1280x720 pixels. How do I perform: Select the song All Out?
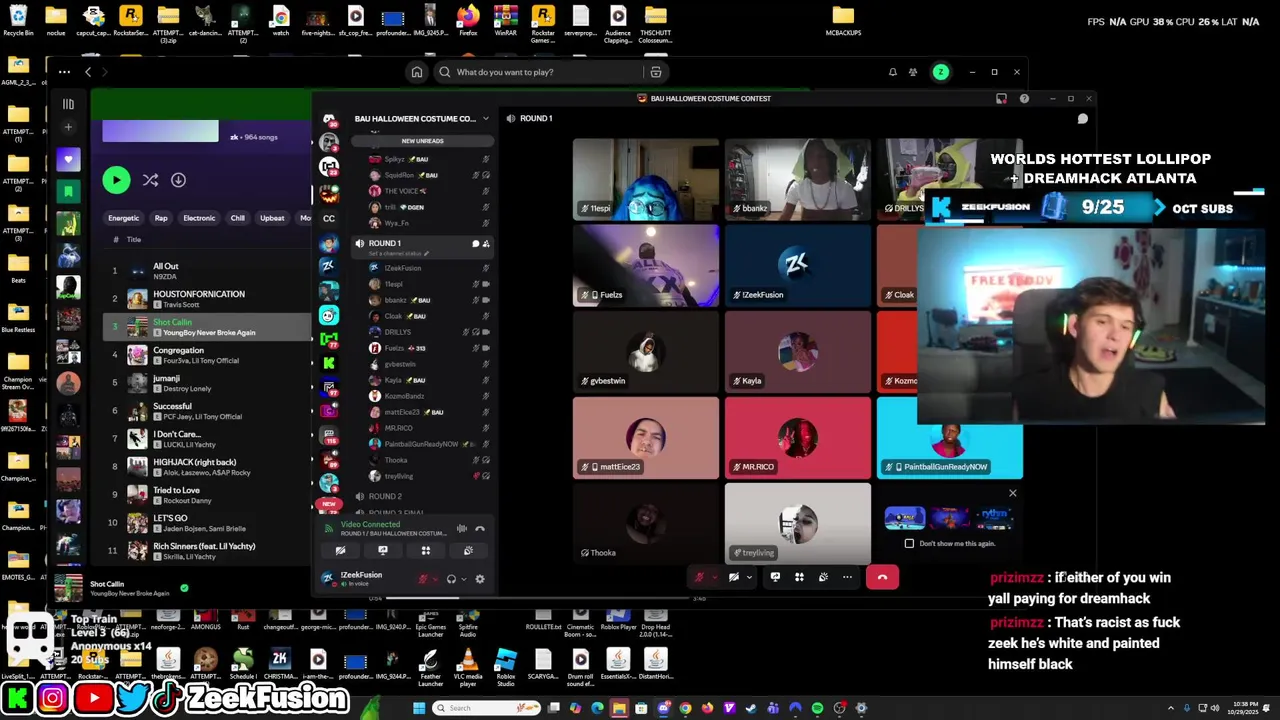pyautogui.click(x=166, y=267)
